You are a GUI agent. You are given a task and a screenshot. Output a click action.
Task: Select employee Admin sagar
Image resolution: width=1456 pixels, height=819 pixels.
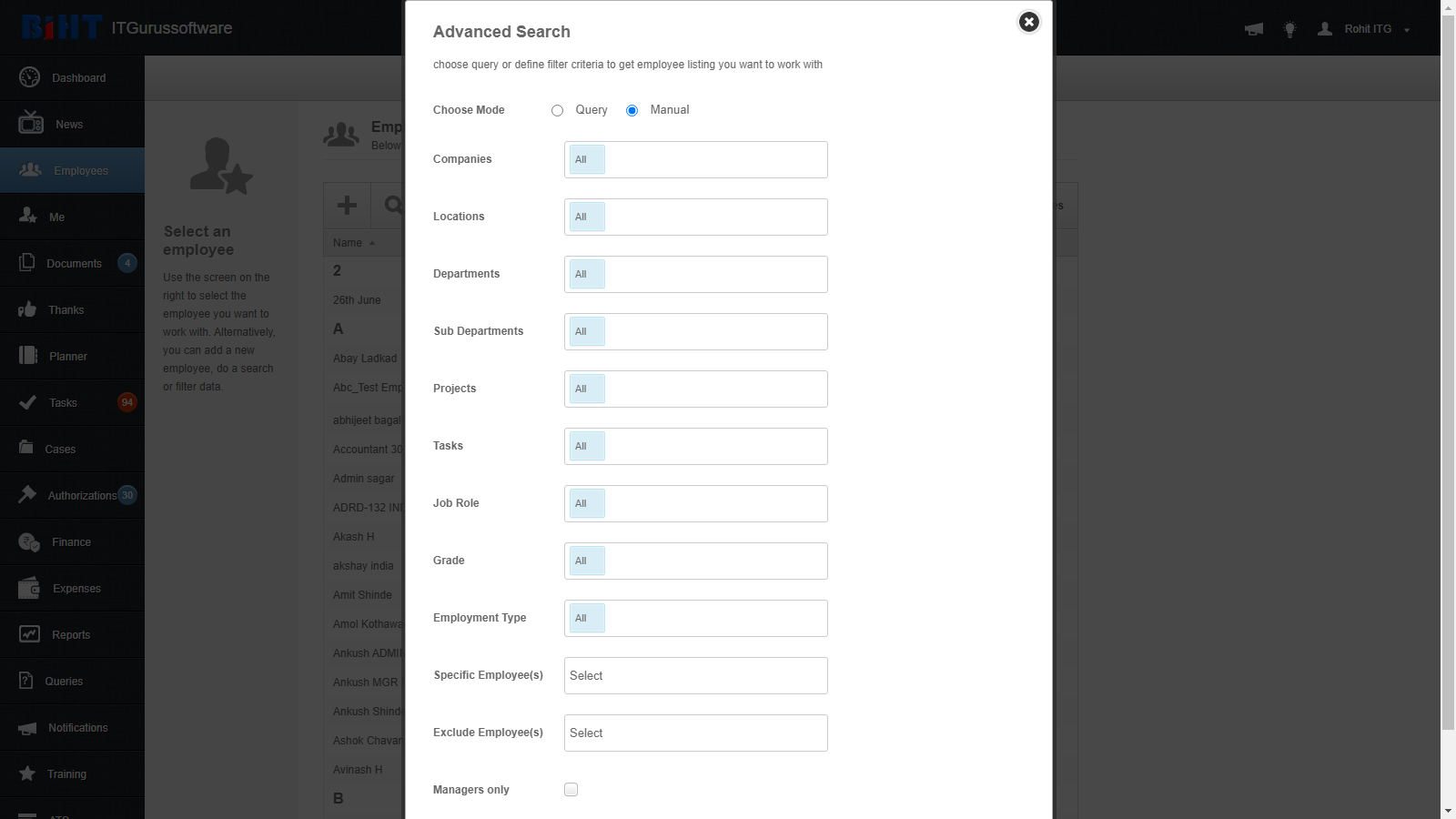point(364,479)
